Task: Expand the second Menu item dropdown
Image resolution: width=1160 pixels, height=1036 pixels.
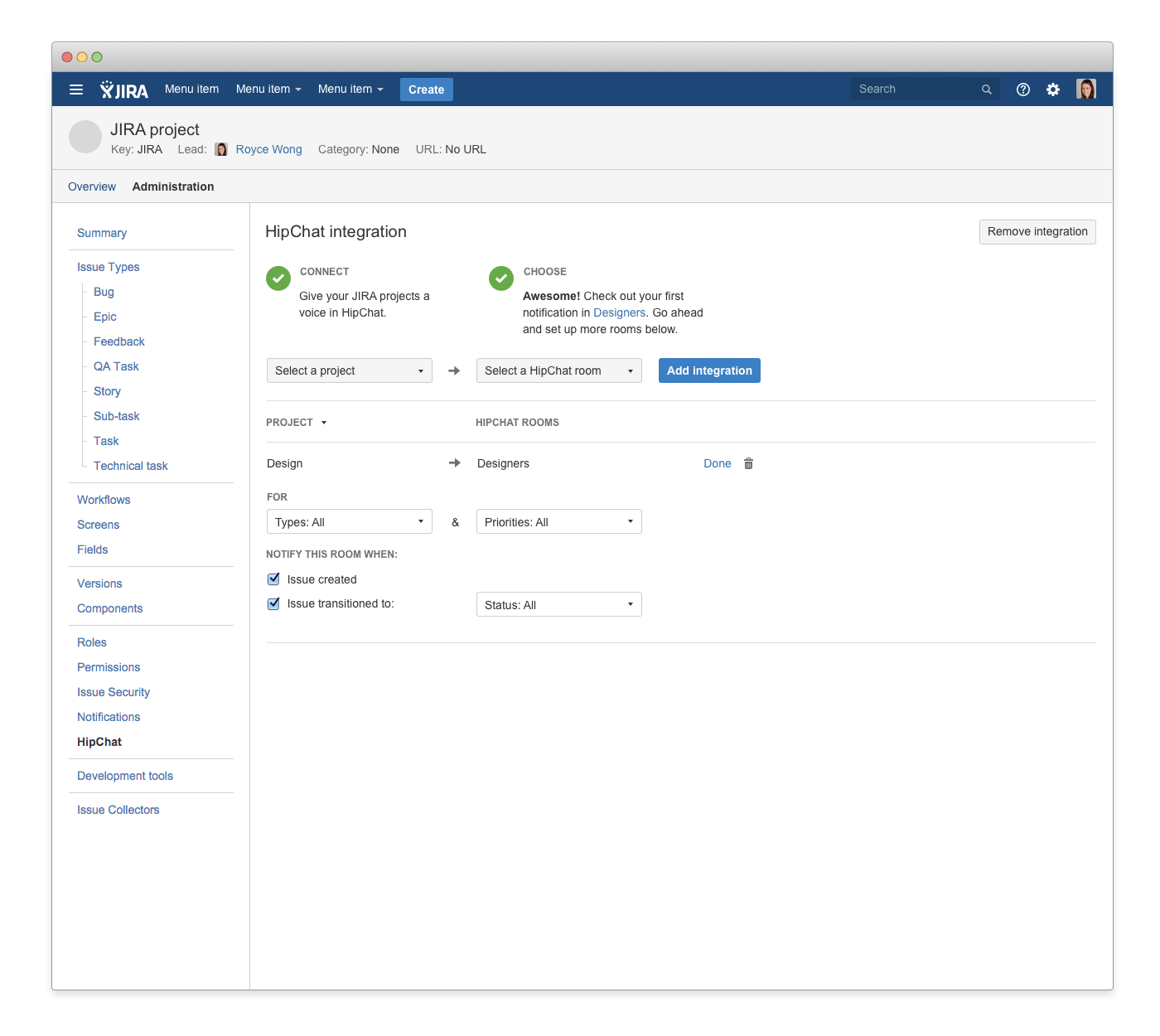Action: click(x=268, y=90)
